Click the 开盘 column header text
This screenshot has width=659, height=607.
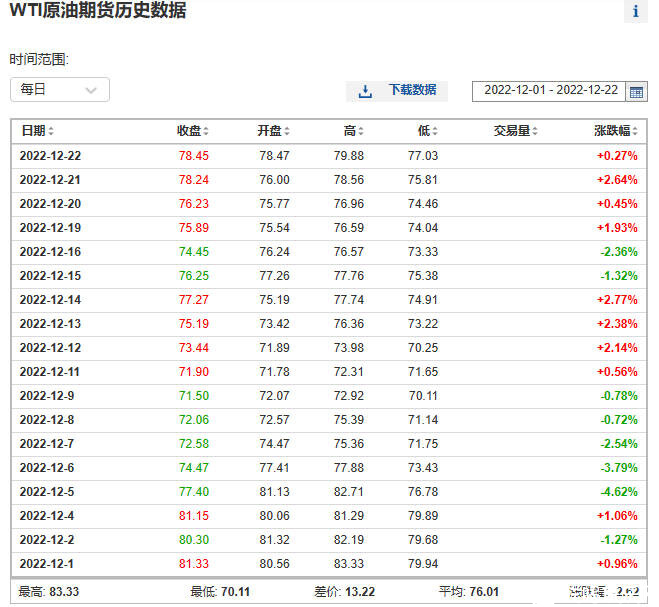point(269,131)
